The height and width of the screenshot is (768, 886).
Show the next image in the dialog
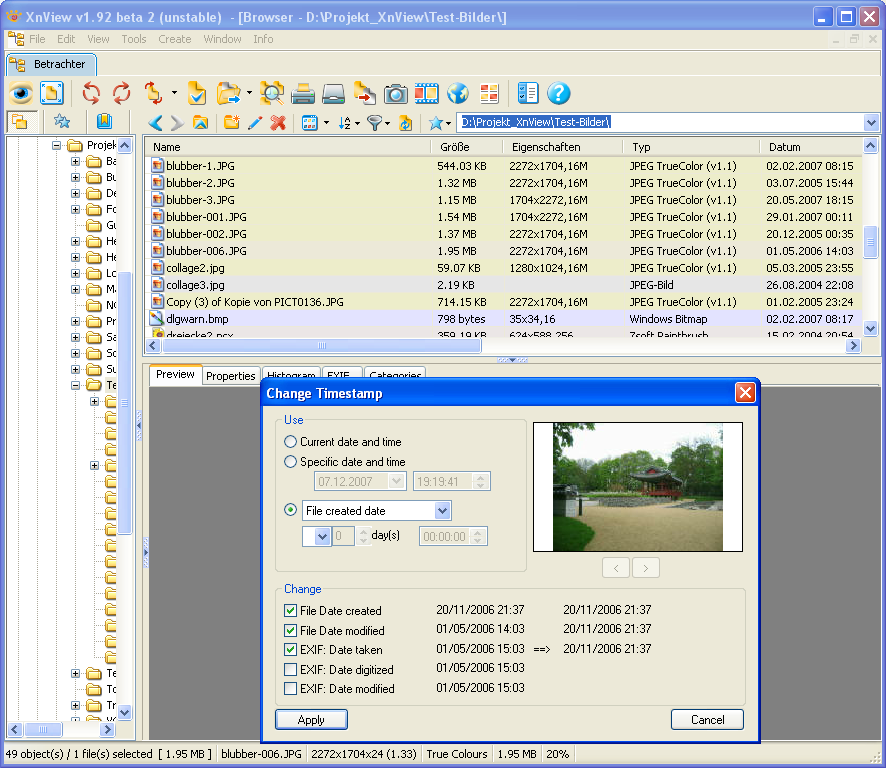(x=646, y=568)
